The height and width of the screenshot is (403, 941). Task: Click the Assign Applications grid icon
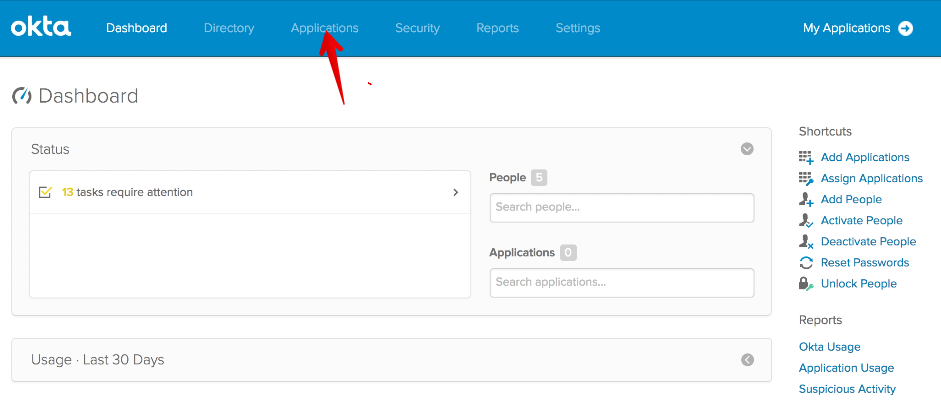806,179
